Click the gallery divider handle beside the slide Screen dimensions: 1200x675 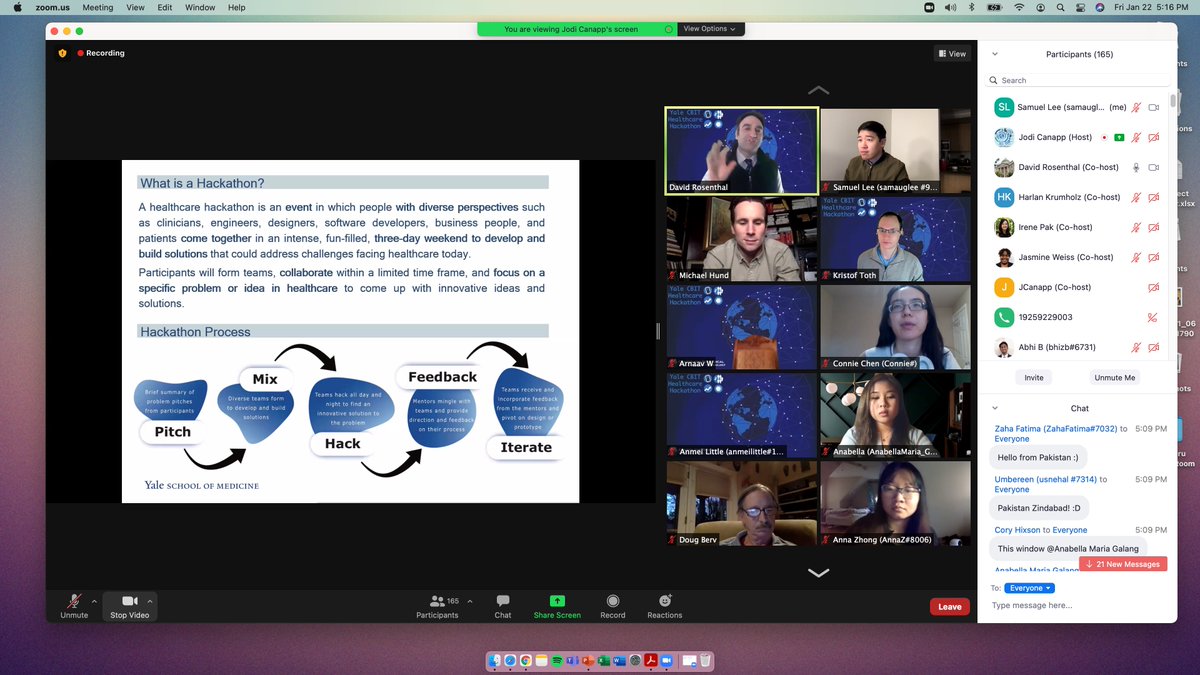click(x=658, y=330)
